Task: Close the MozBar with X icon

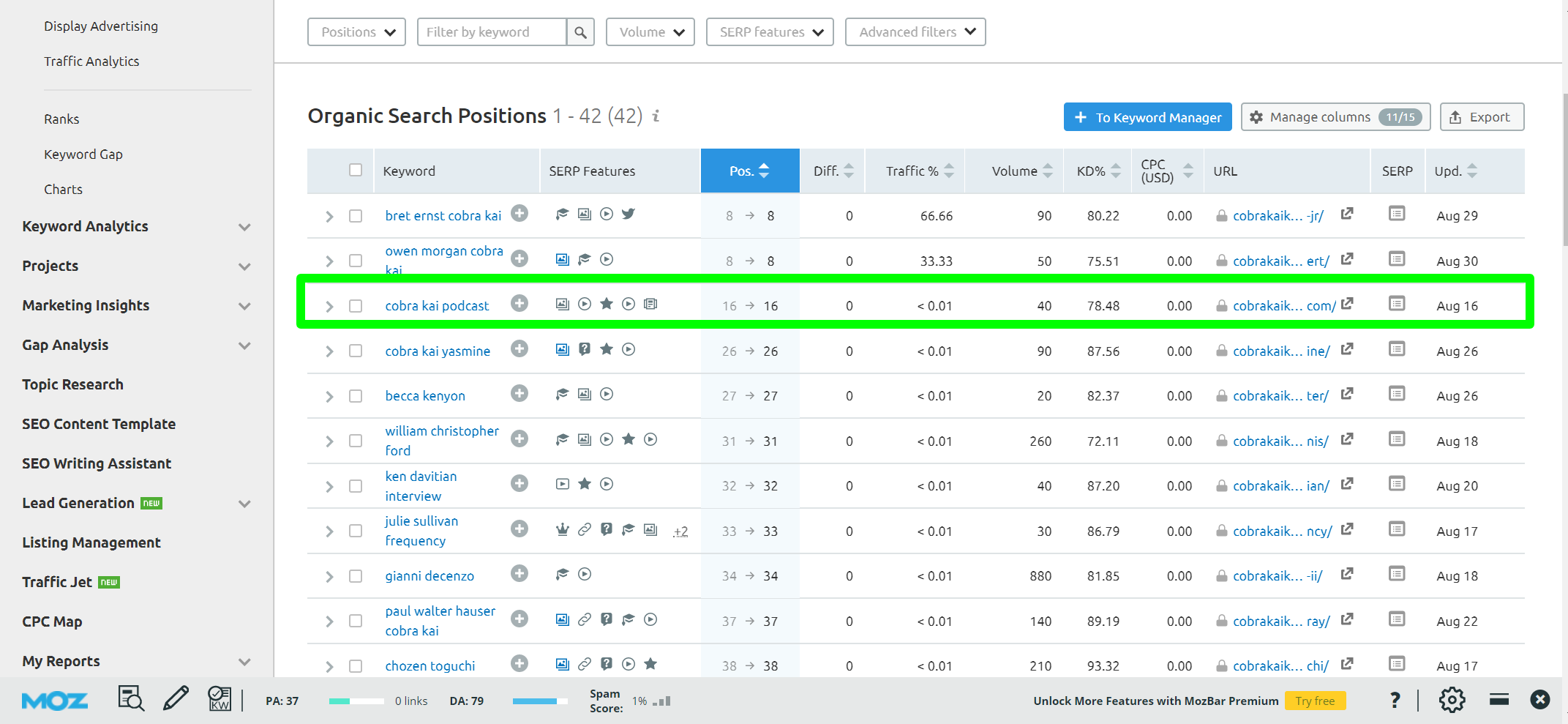Action: click(1540, 700)
